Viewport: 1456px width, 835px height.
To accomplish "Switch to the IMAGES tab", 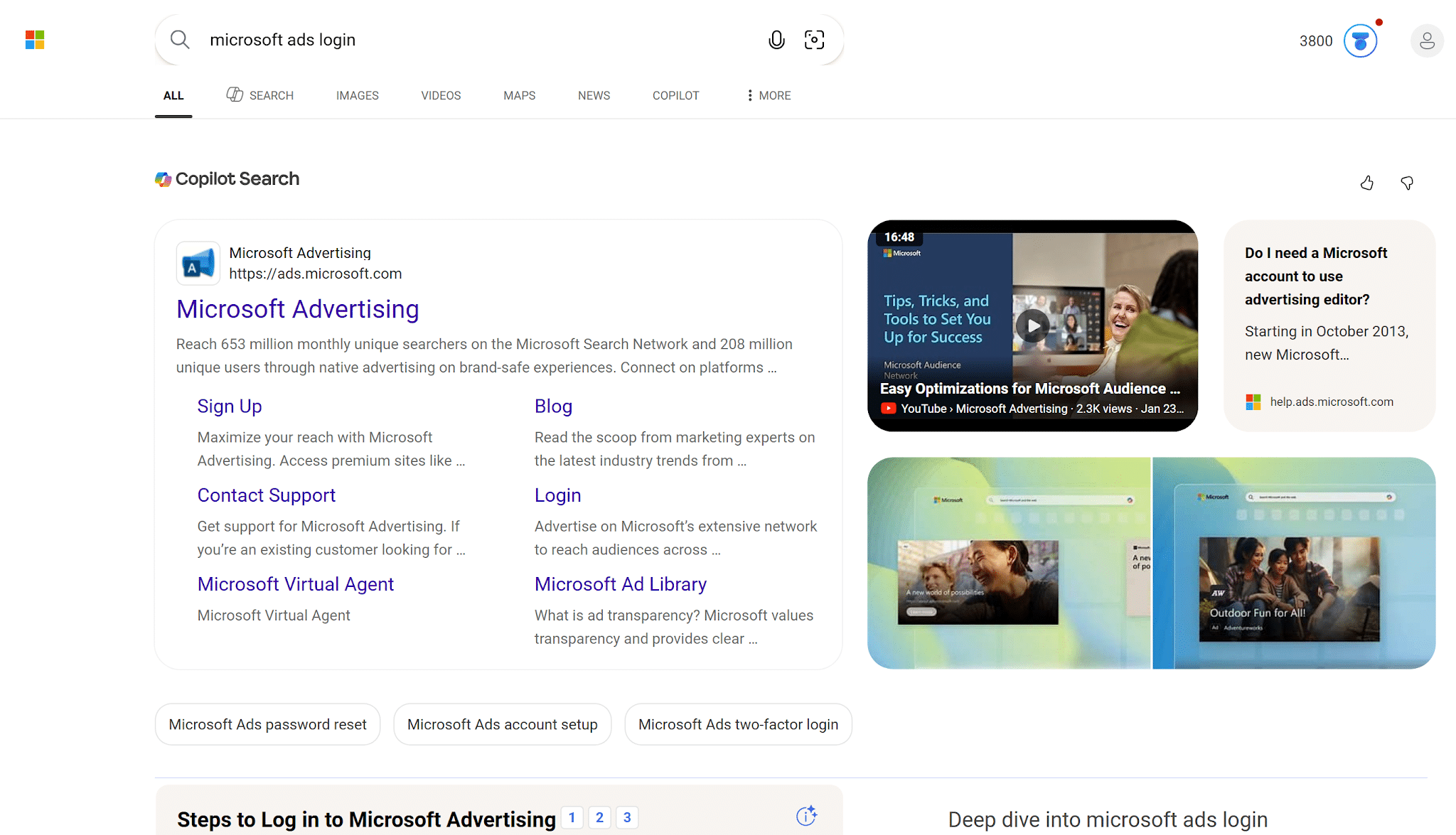I will tap(358, 95).
